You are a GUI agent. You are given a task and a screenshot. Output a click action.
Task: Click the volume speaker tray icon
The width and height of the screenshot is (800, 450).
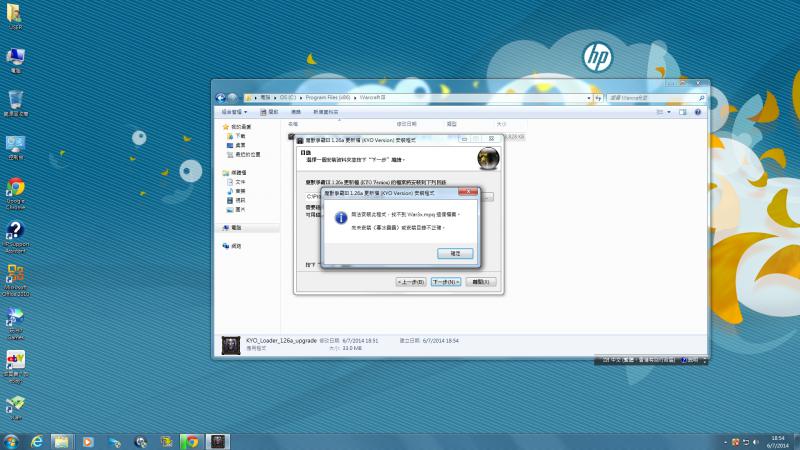click(755, 441)
